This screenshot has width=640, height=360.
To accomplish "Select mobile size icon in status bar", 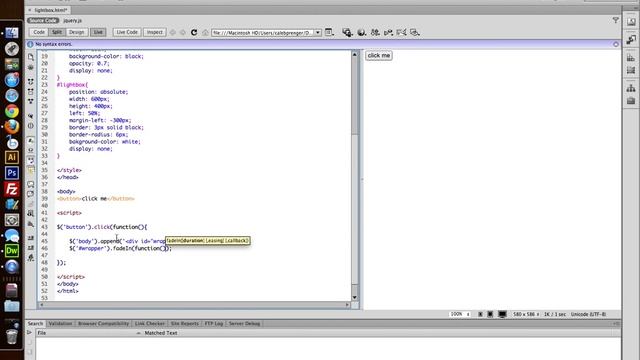I will [480, 314].
